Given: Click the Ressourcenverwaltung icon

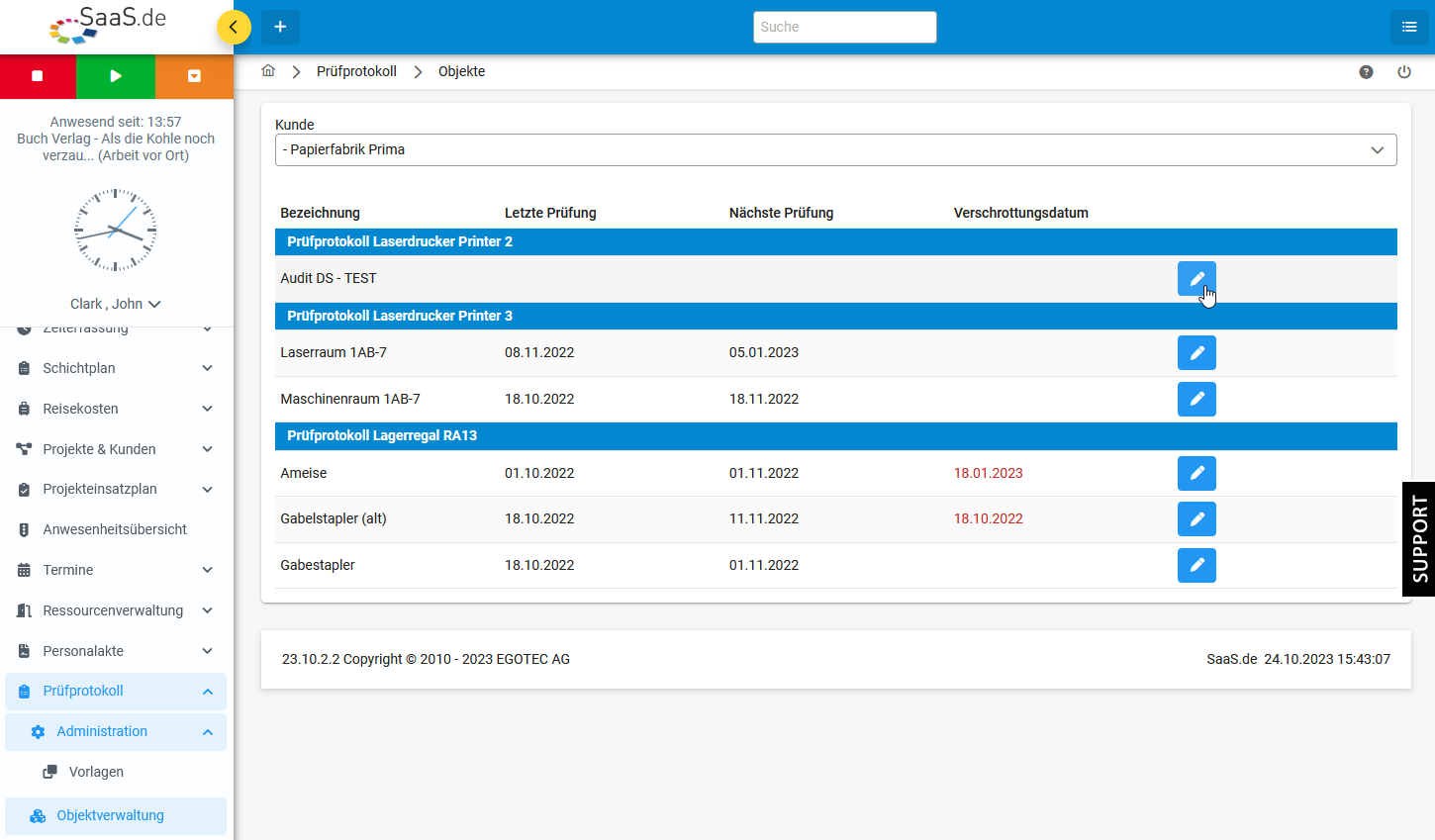Looking at the screenshot, I should (24, 610).
